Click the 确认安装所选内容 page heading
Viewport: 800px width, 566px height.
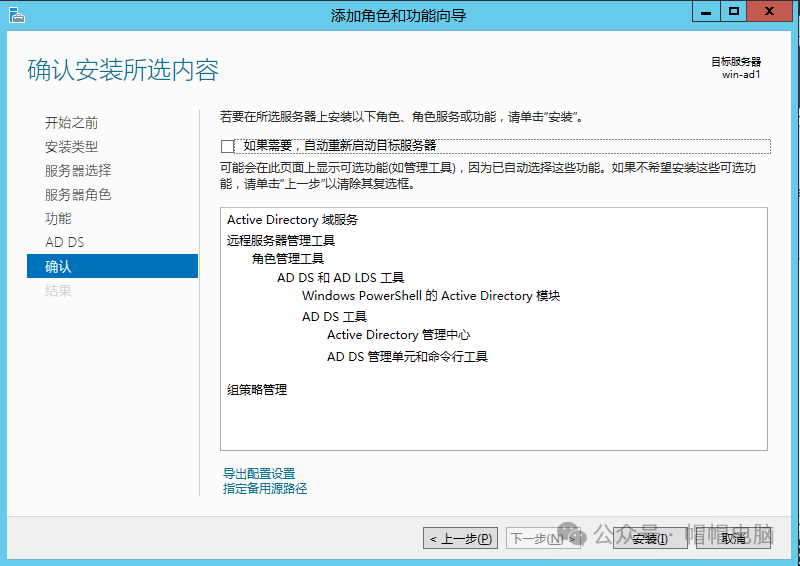click(x=123, y=70)
